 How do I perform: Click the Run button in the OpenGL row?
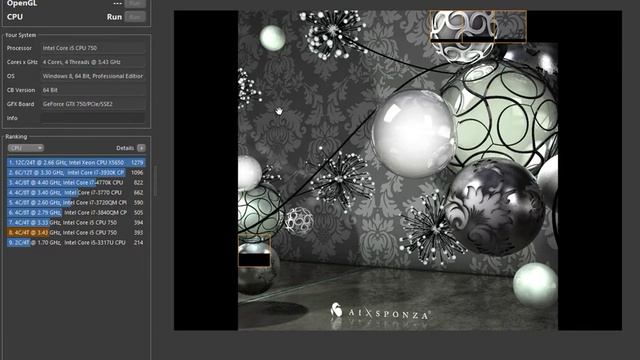135,3
